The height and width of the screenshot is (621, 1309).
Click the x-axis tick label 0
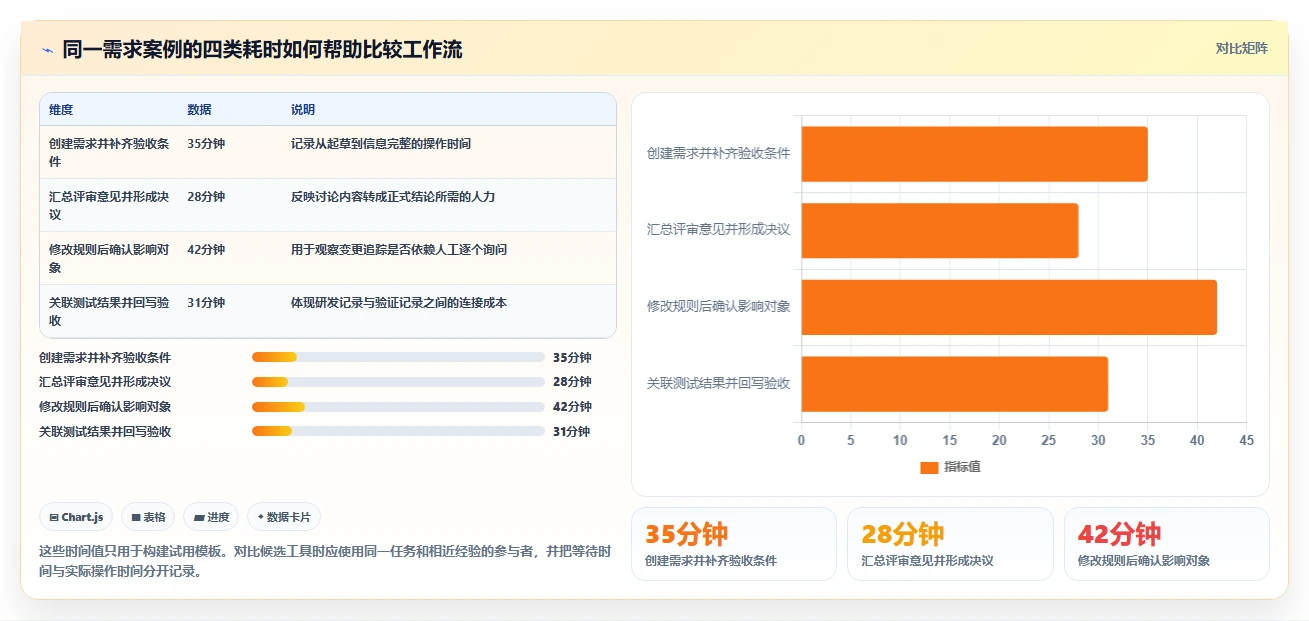[x=801, y=440]
